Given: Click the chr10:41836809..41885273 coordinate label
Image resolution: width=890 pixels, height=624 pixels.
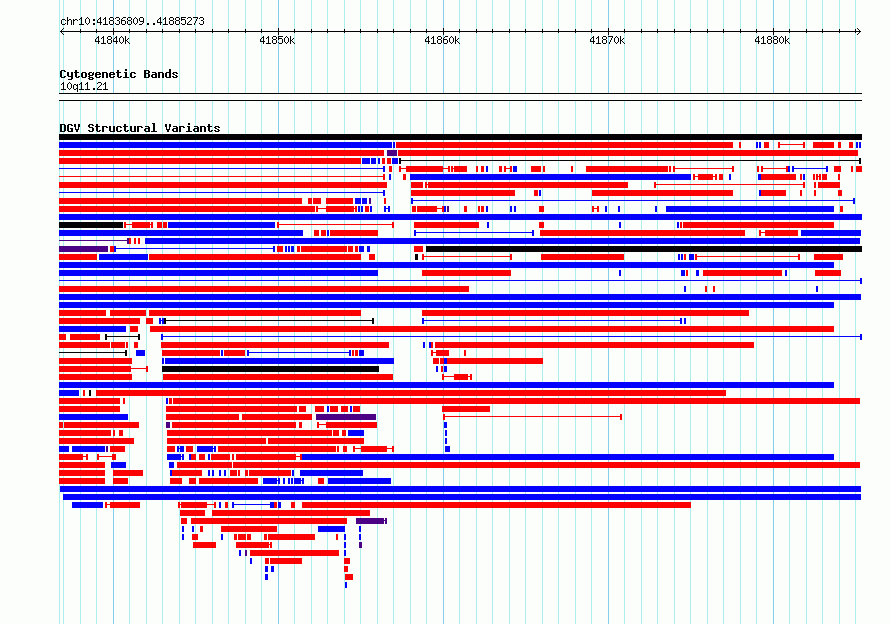Looking at the screenshot, I should 132,21.
